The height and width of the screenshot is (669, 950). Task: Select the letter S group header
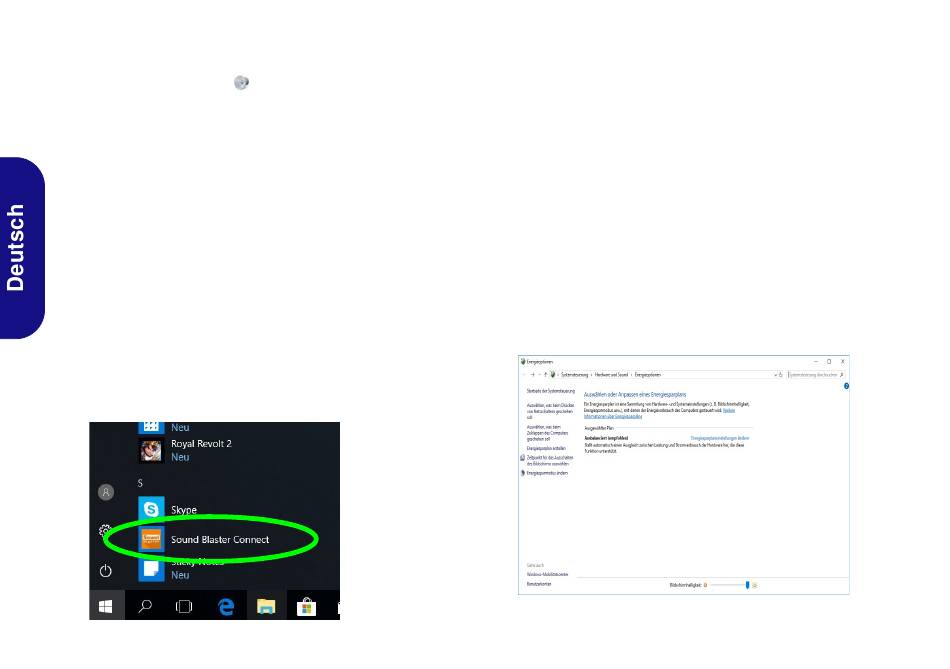(x=140, y=483)
